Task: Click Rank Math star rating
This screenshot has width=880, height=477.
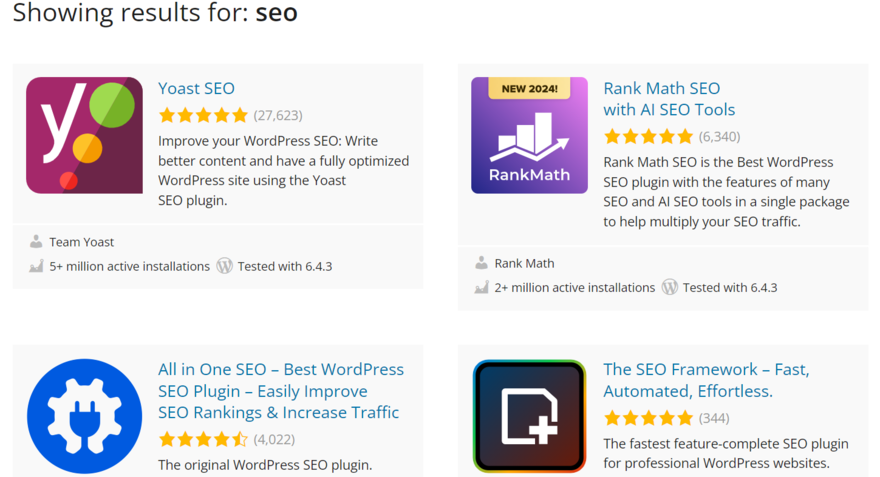Action: (x=648, y=136)
